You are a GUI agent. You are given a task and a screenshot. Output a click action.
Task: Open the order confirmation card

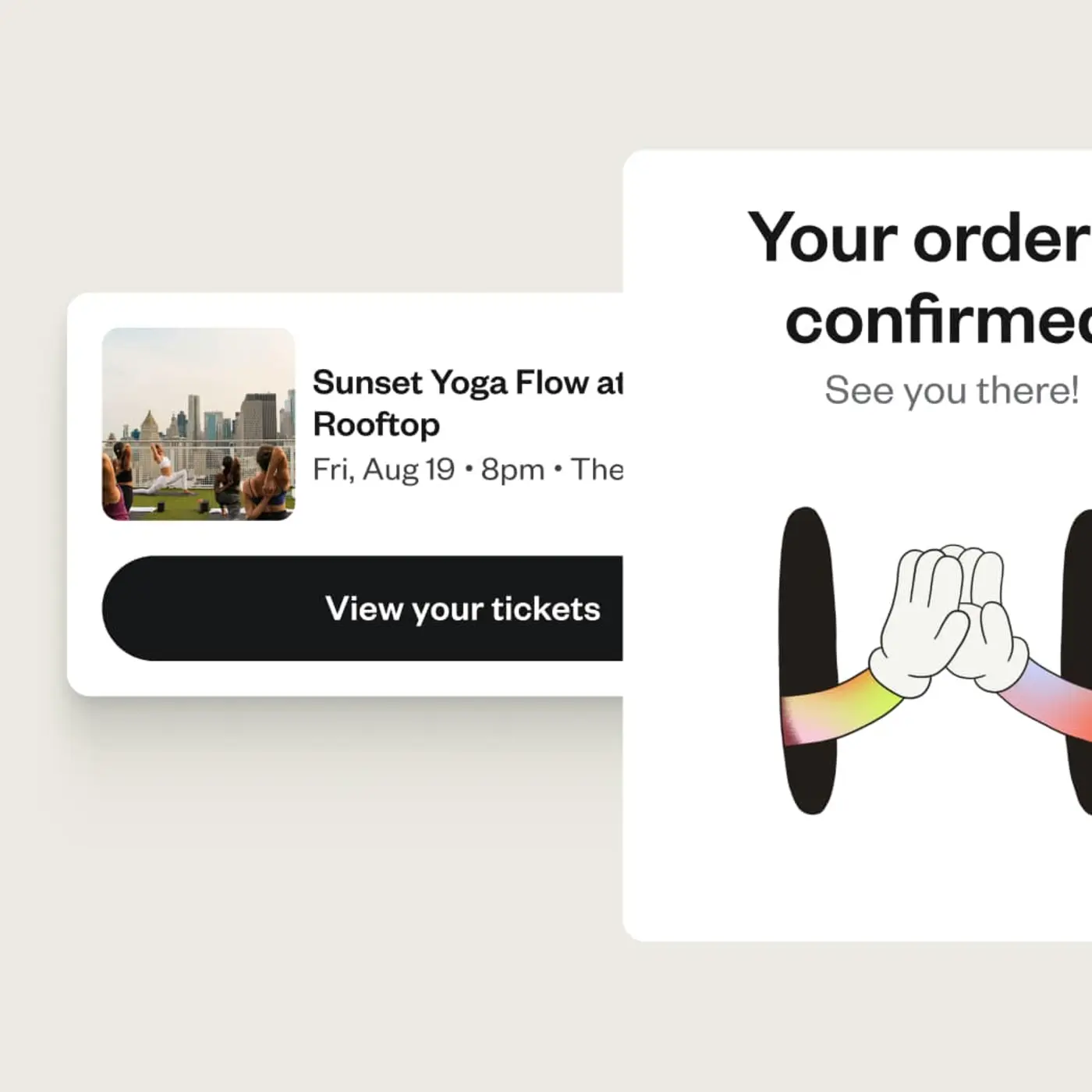(x=897, y=546)
